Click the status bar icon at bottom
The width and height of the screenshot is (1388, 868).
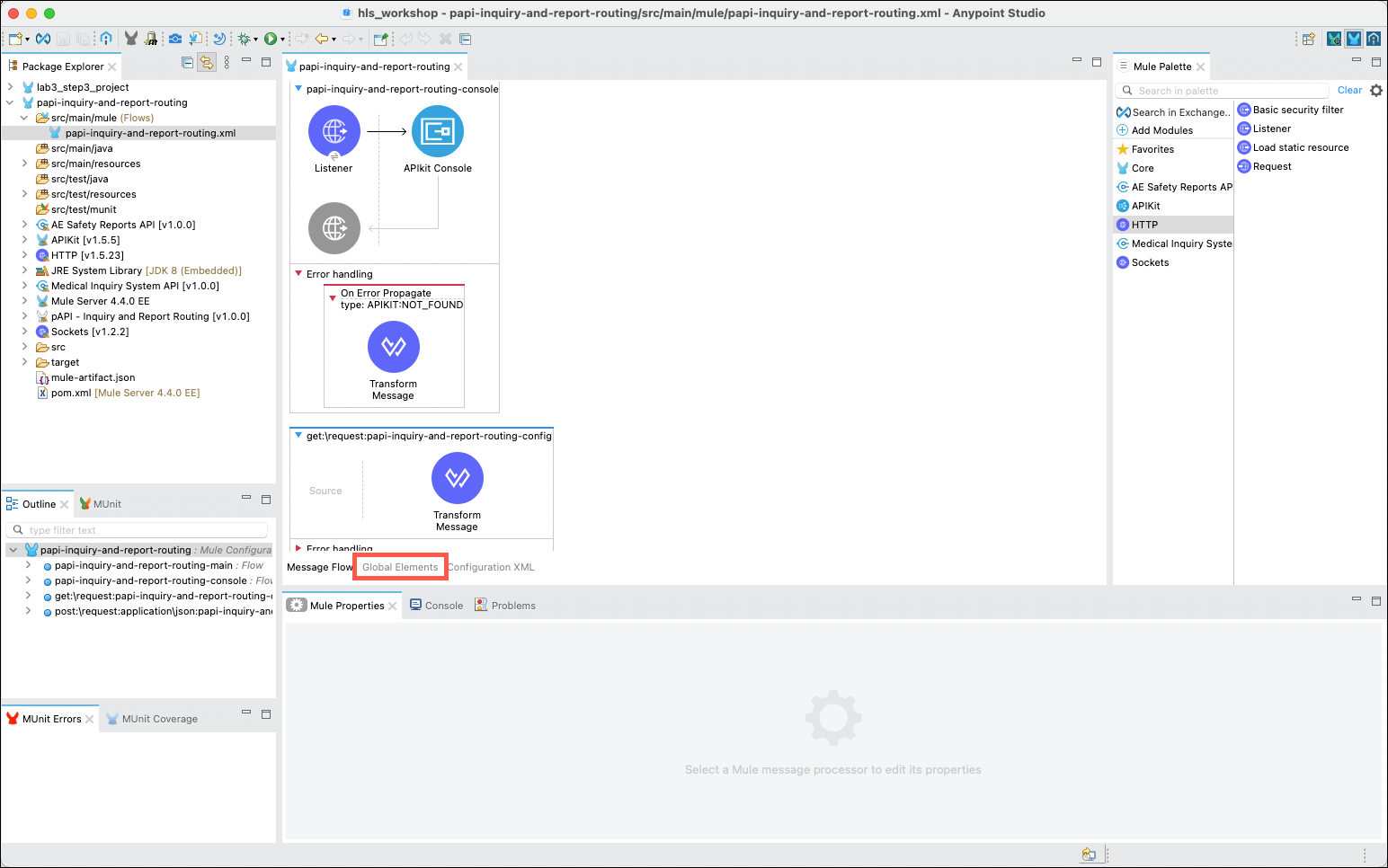click(1089, 855)
